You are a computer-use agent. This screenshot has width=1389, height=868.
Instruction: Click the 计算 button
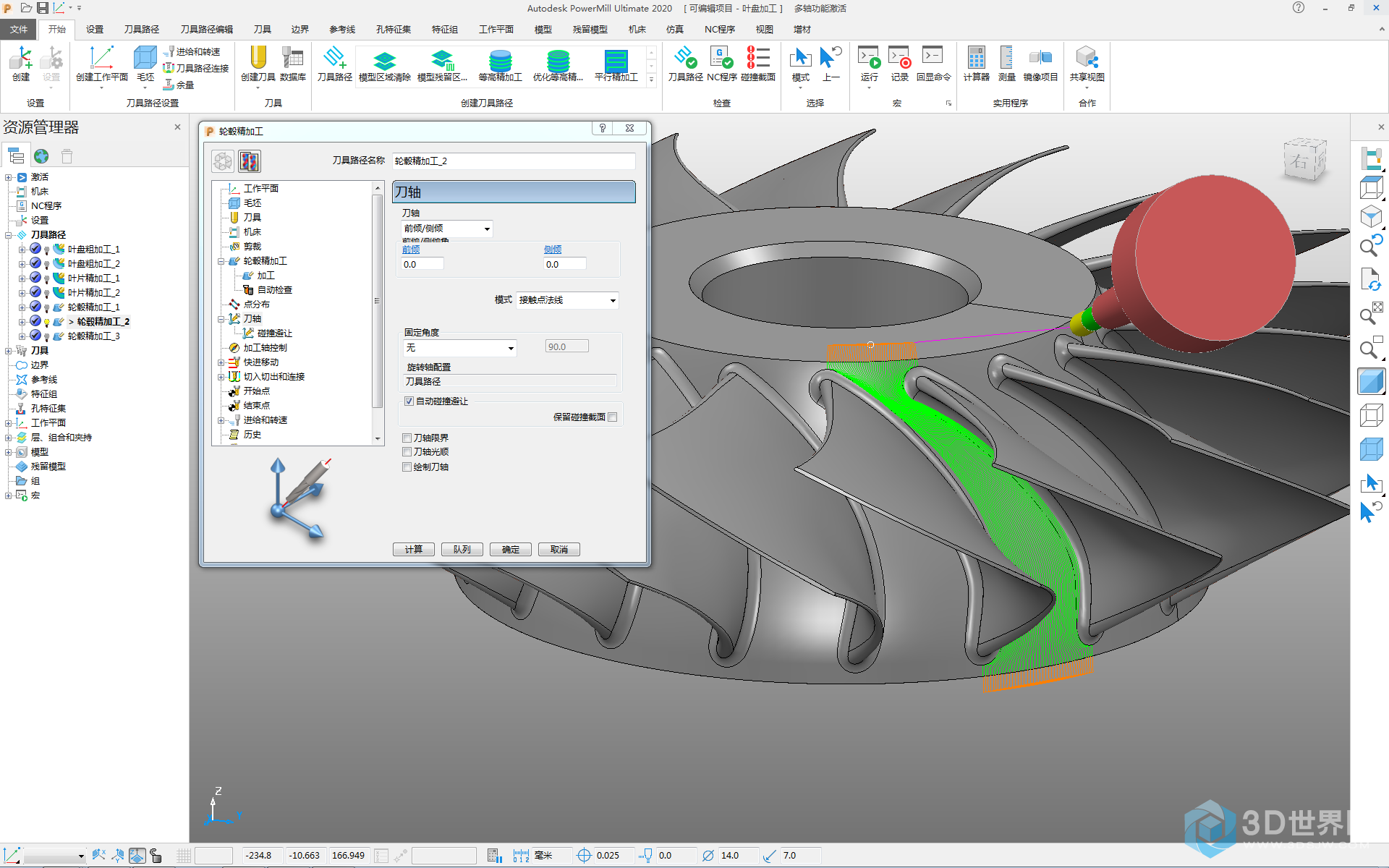[414, 550]
